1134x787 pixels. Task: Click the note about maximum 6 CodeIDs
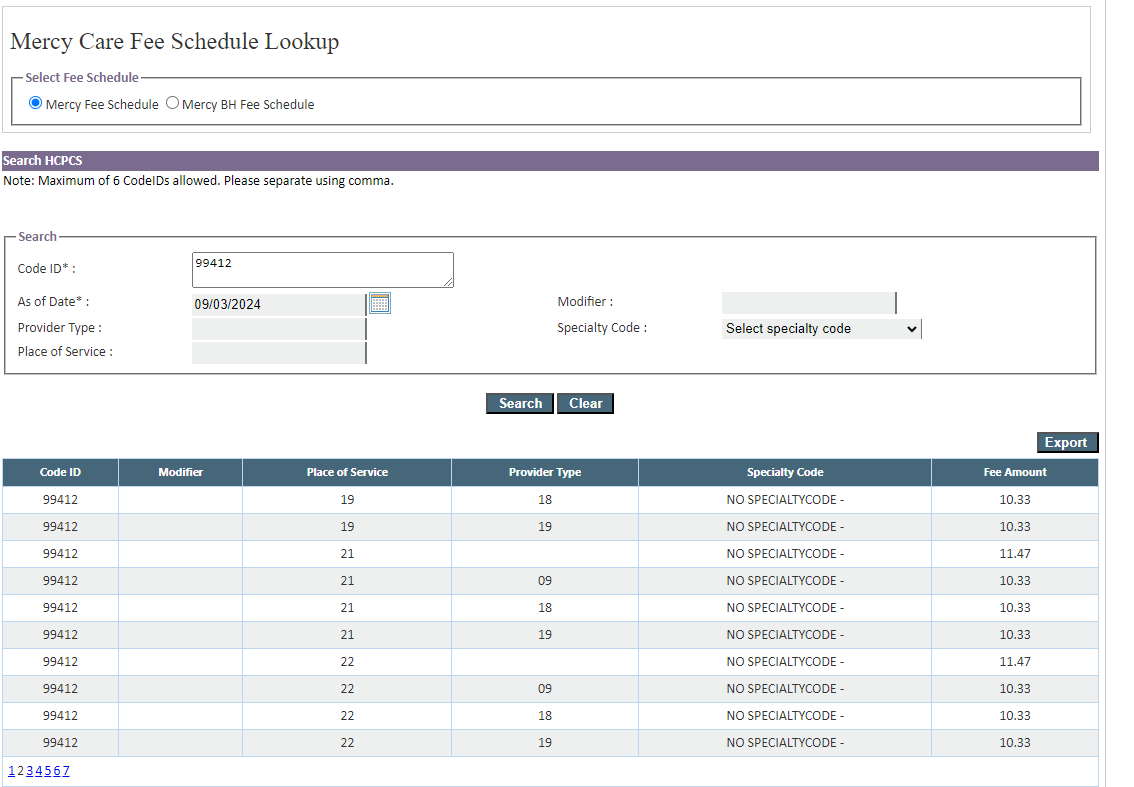tap(198, 181)
